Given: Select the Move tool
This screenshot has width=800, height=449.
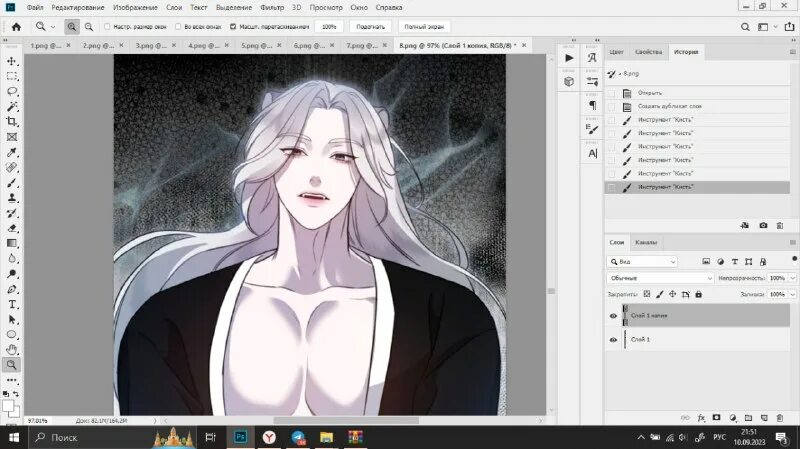Looking at the screenshot, I should 12,61.
